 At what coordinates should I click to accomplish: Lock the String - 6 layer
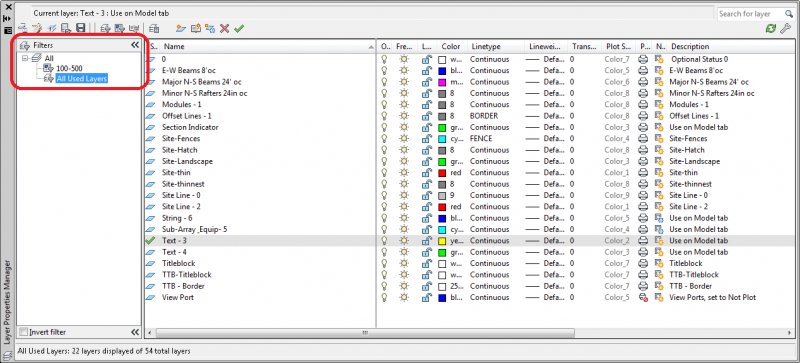click(x=427, y=218)
